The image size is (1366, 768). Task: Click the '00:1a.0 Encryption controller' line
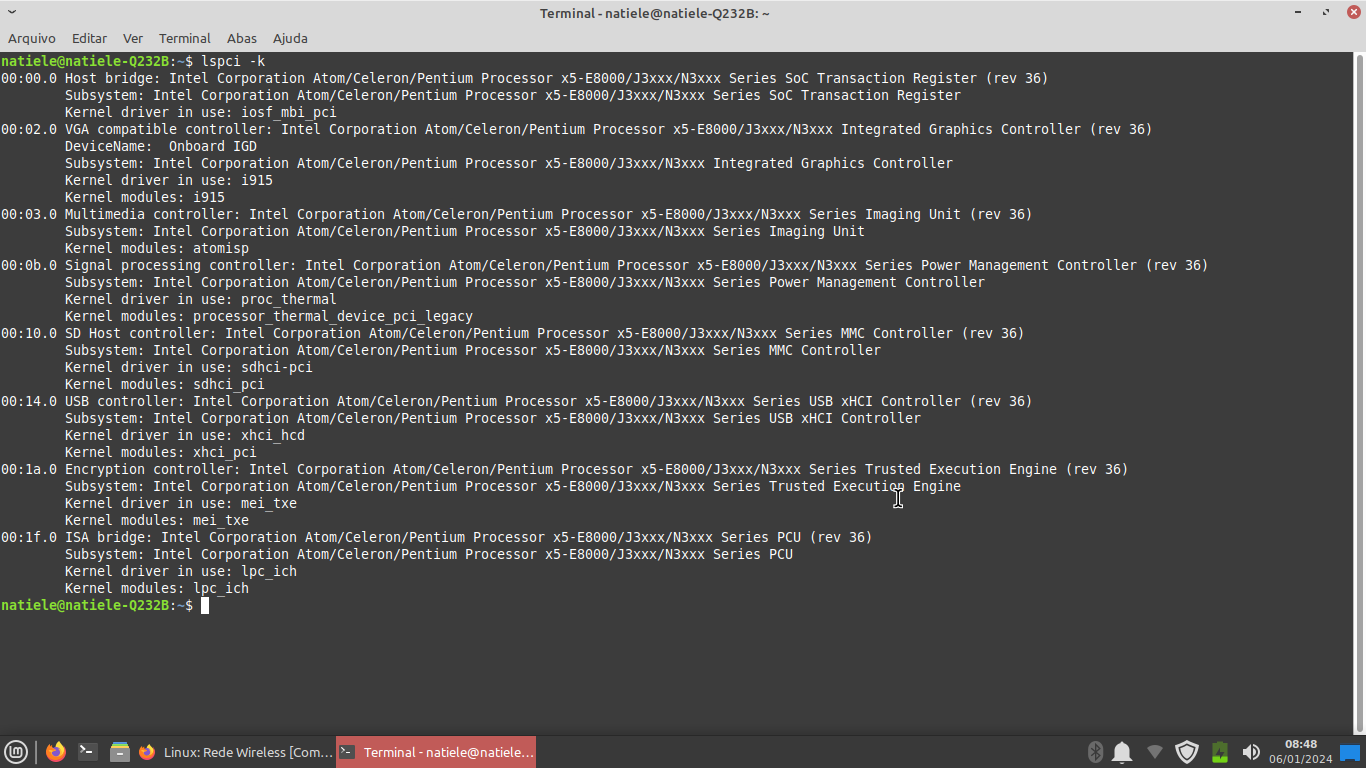(x=564, y=469)
